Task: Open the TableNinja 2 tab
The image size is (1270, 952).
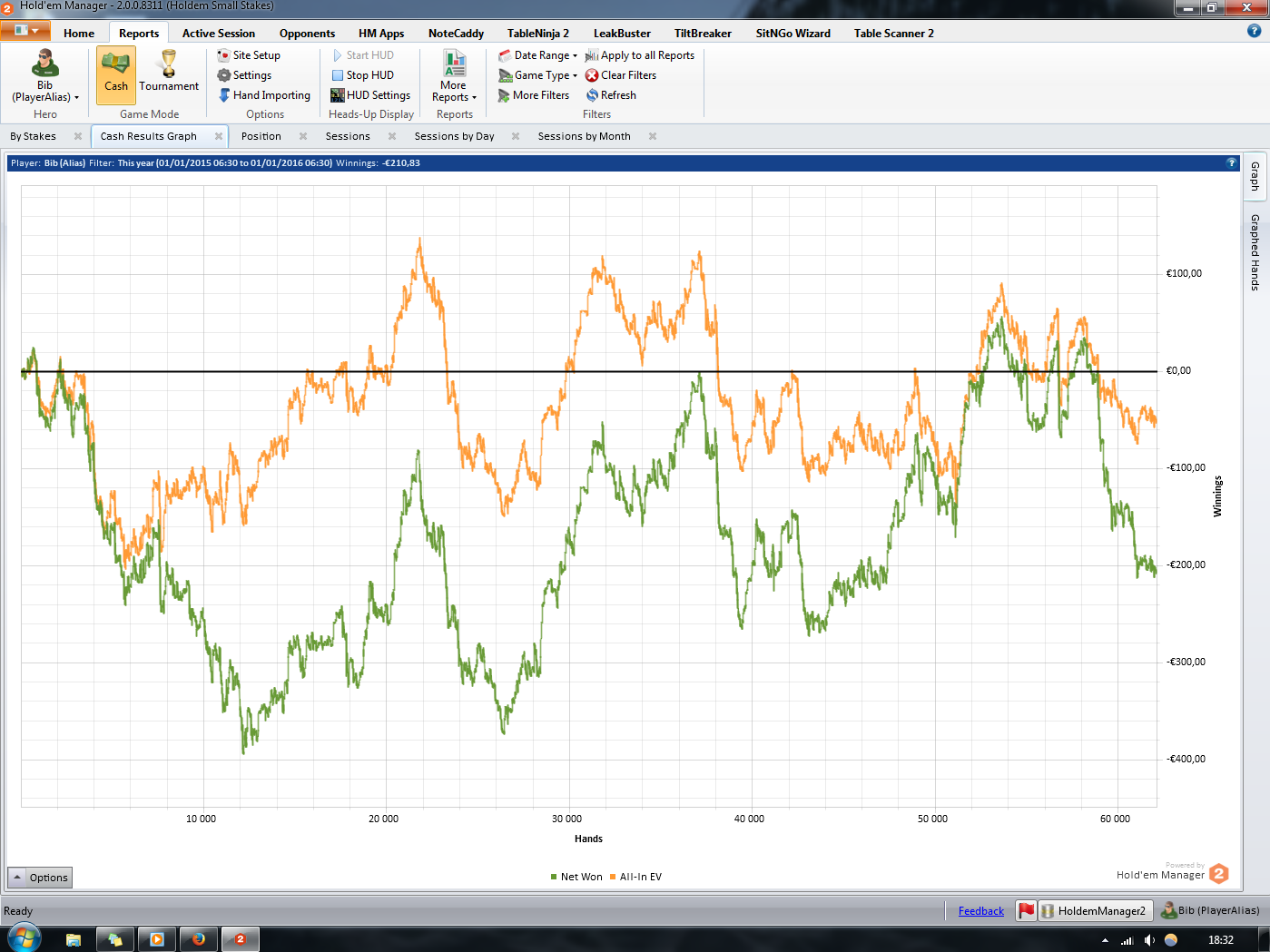Action: (538, 34)
